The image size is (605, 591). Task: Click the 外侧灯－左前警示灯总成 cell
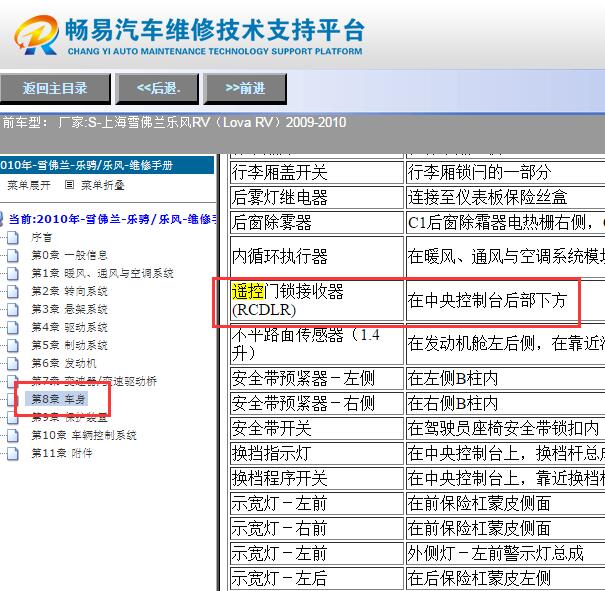(x=505, y=554)
